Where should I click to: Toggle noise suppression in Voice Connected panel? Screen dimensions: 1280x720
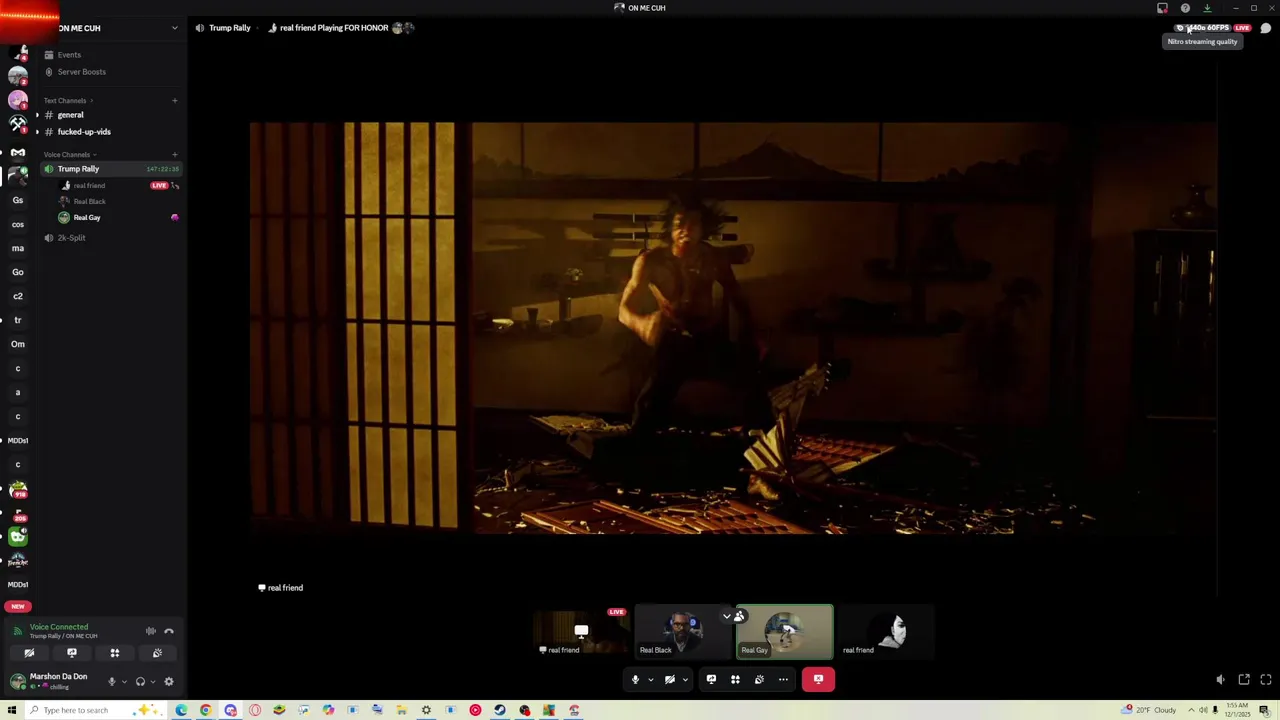pyautogui.click(x=151, y=631)
